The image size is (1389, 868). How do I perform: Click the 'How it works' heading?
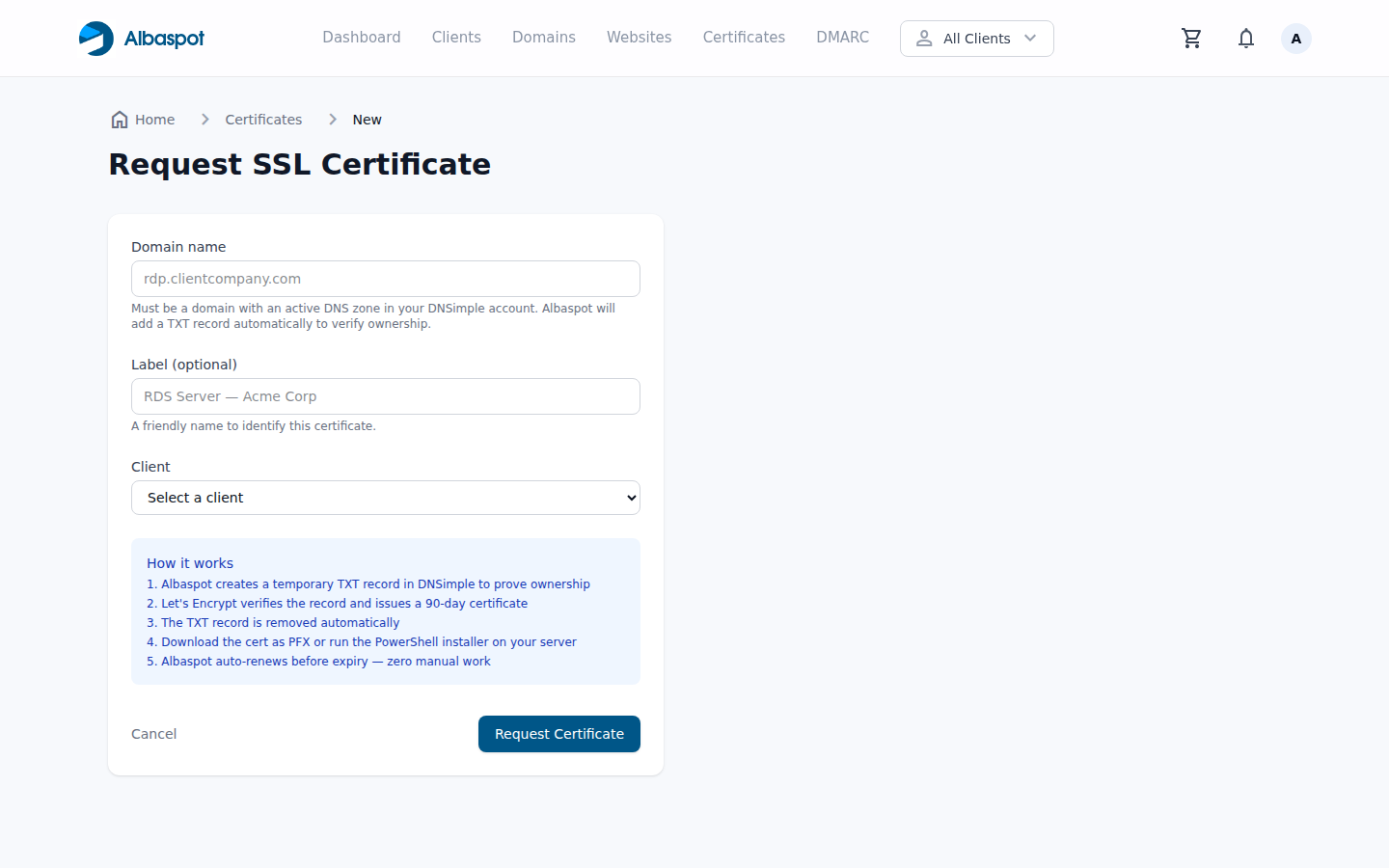(x=189, y=563)
